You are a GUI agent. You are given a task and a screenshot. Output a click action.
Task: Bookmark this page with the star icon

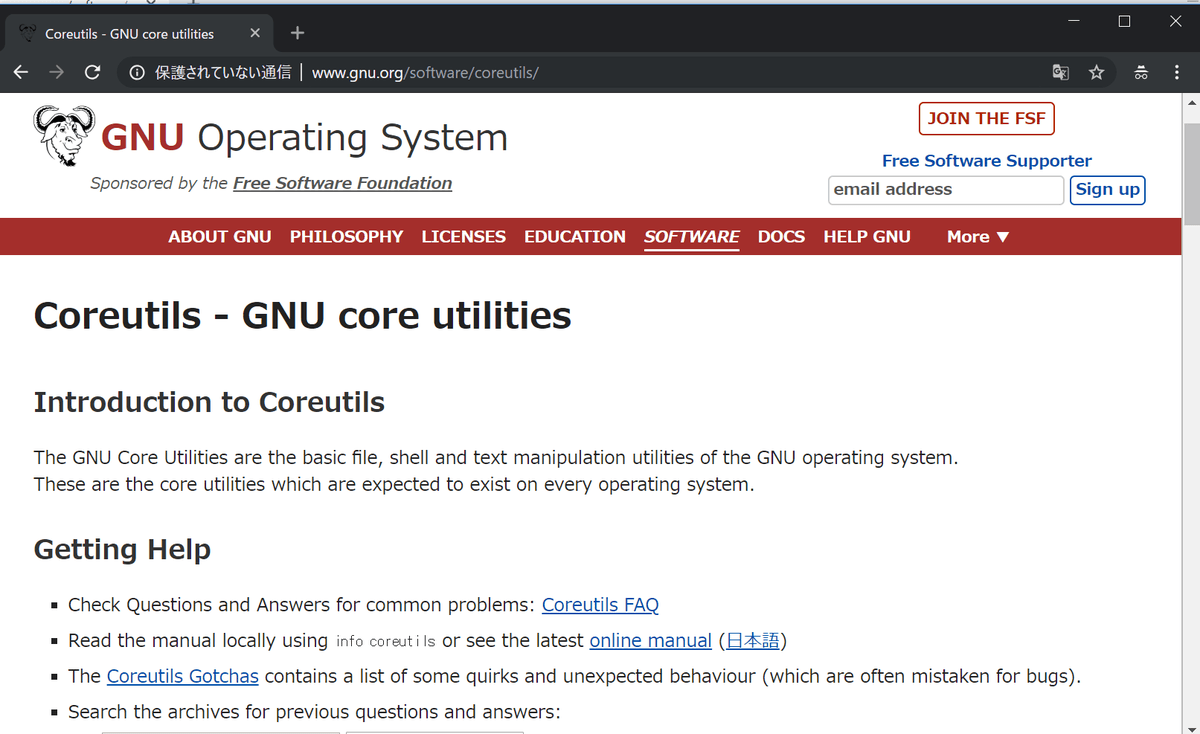[1097, 72]
